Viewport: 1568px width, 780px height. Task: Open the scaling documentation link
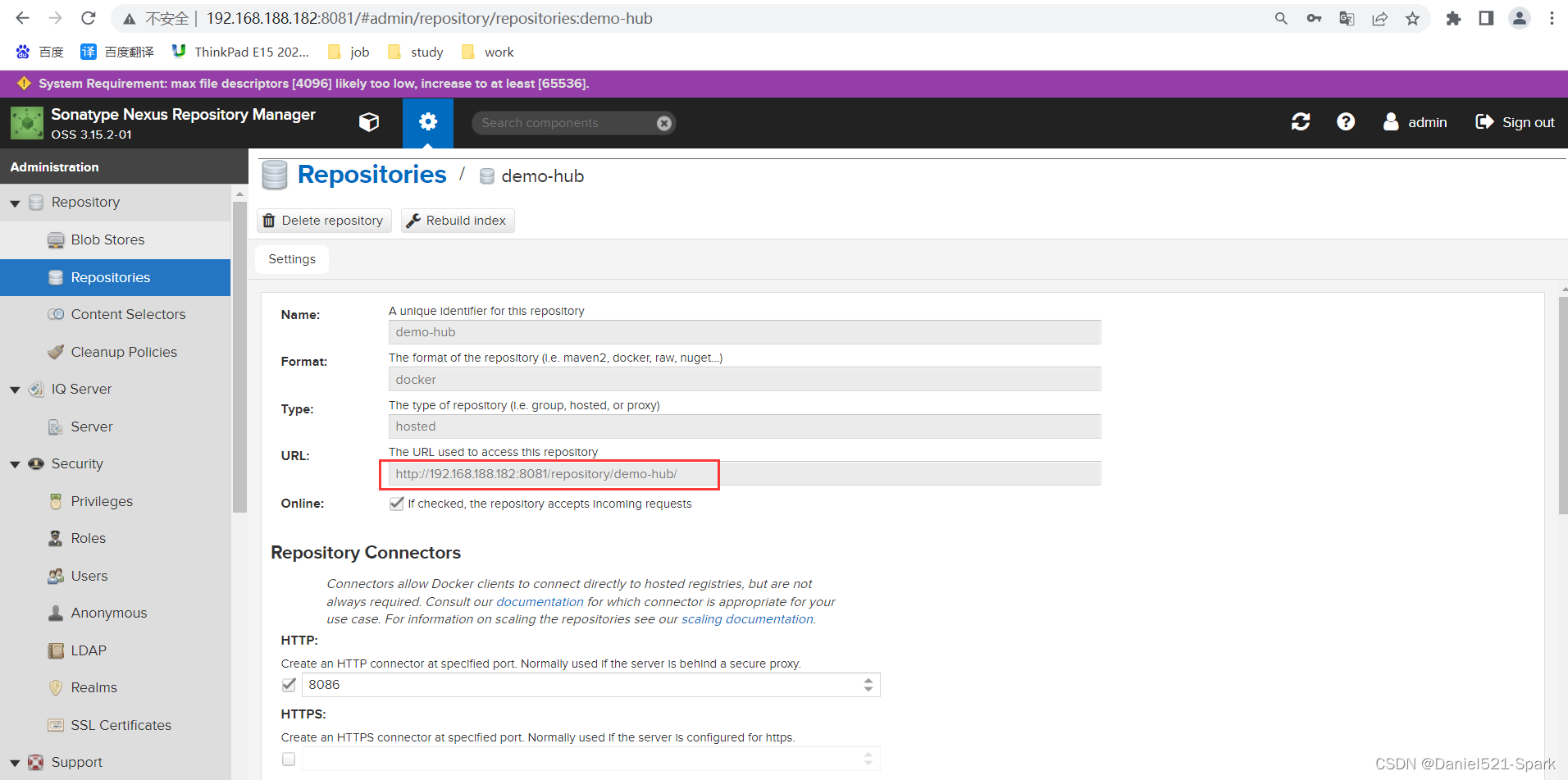click(747, 619)
